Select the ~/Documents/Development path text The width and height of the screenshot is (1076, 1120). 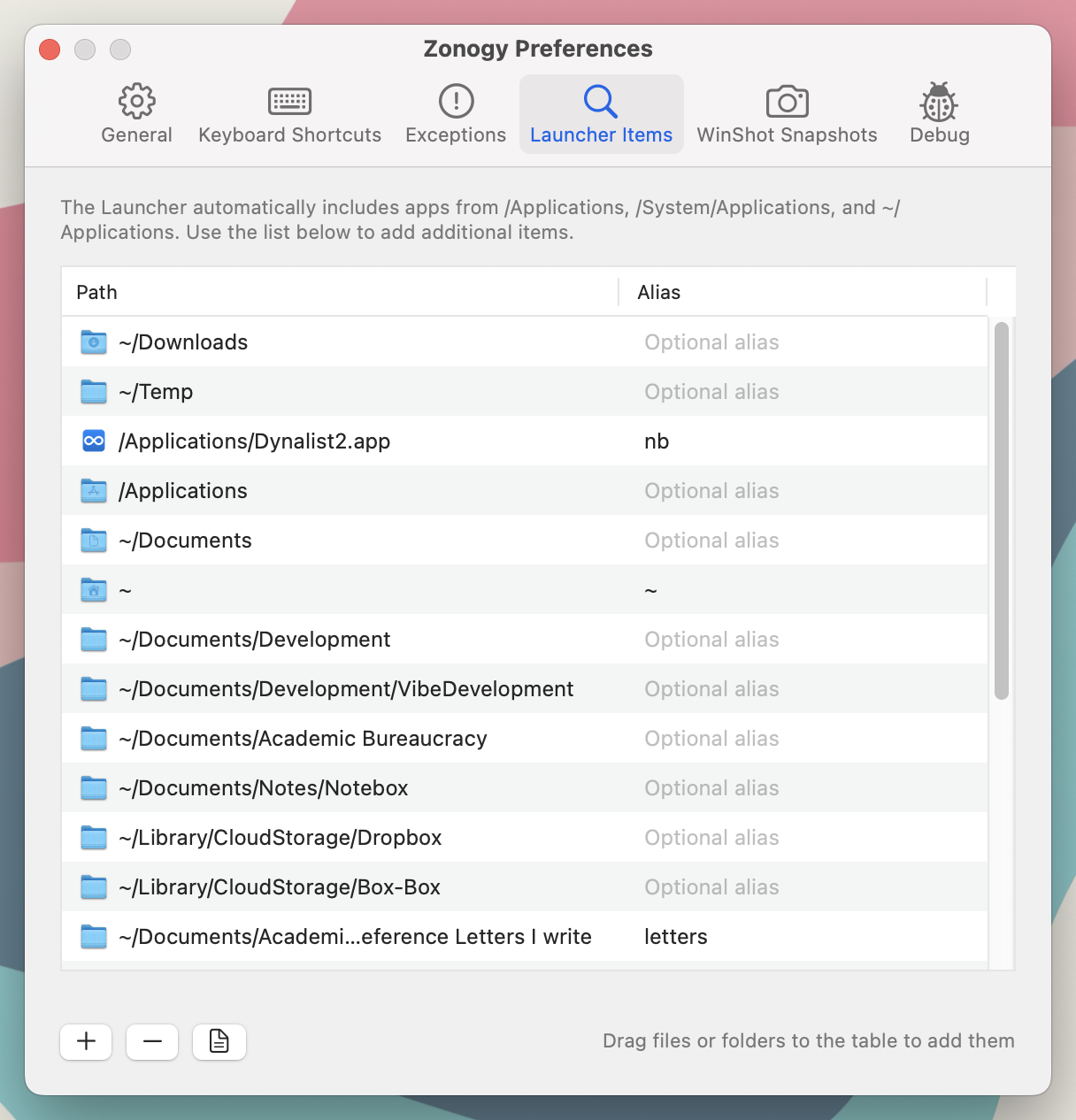coord(254,640)
